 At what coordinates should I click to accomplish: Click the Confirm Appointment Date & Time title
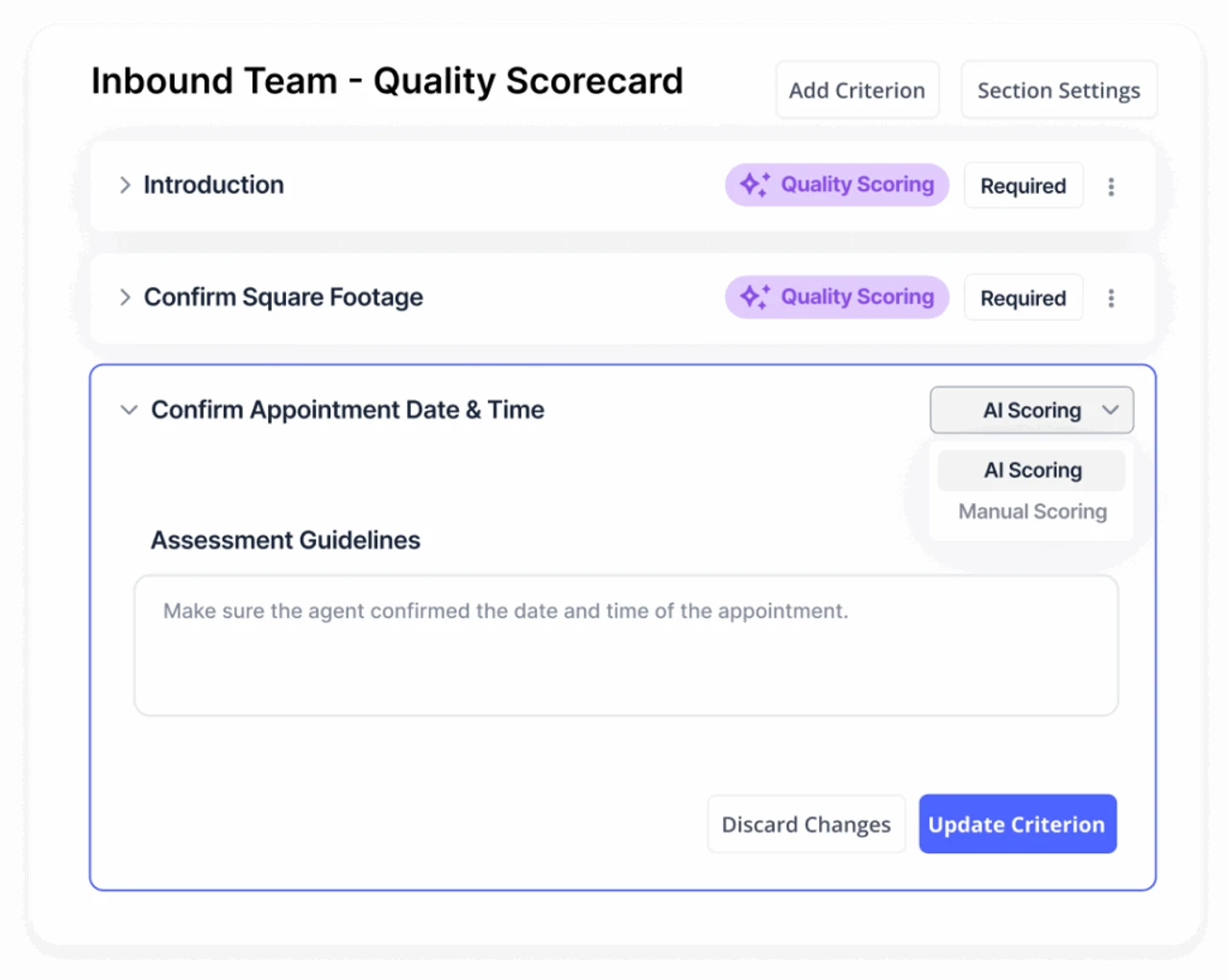click(x=348, y=410)
